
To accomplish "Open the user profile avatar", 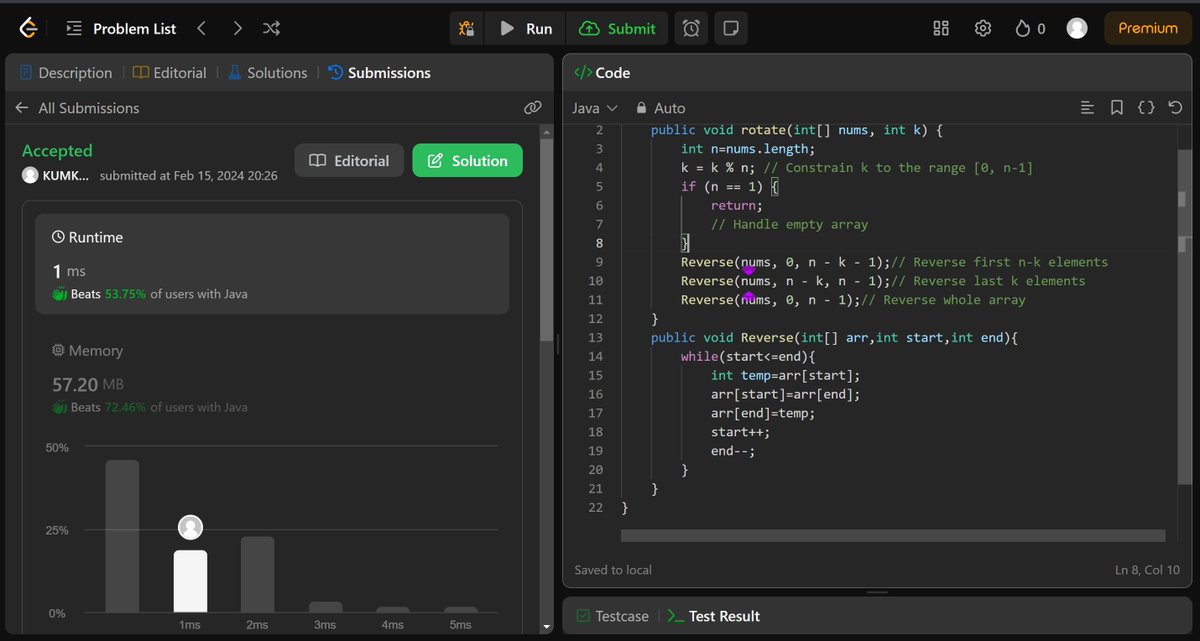I will 1077,29.
